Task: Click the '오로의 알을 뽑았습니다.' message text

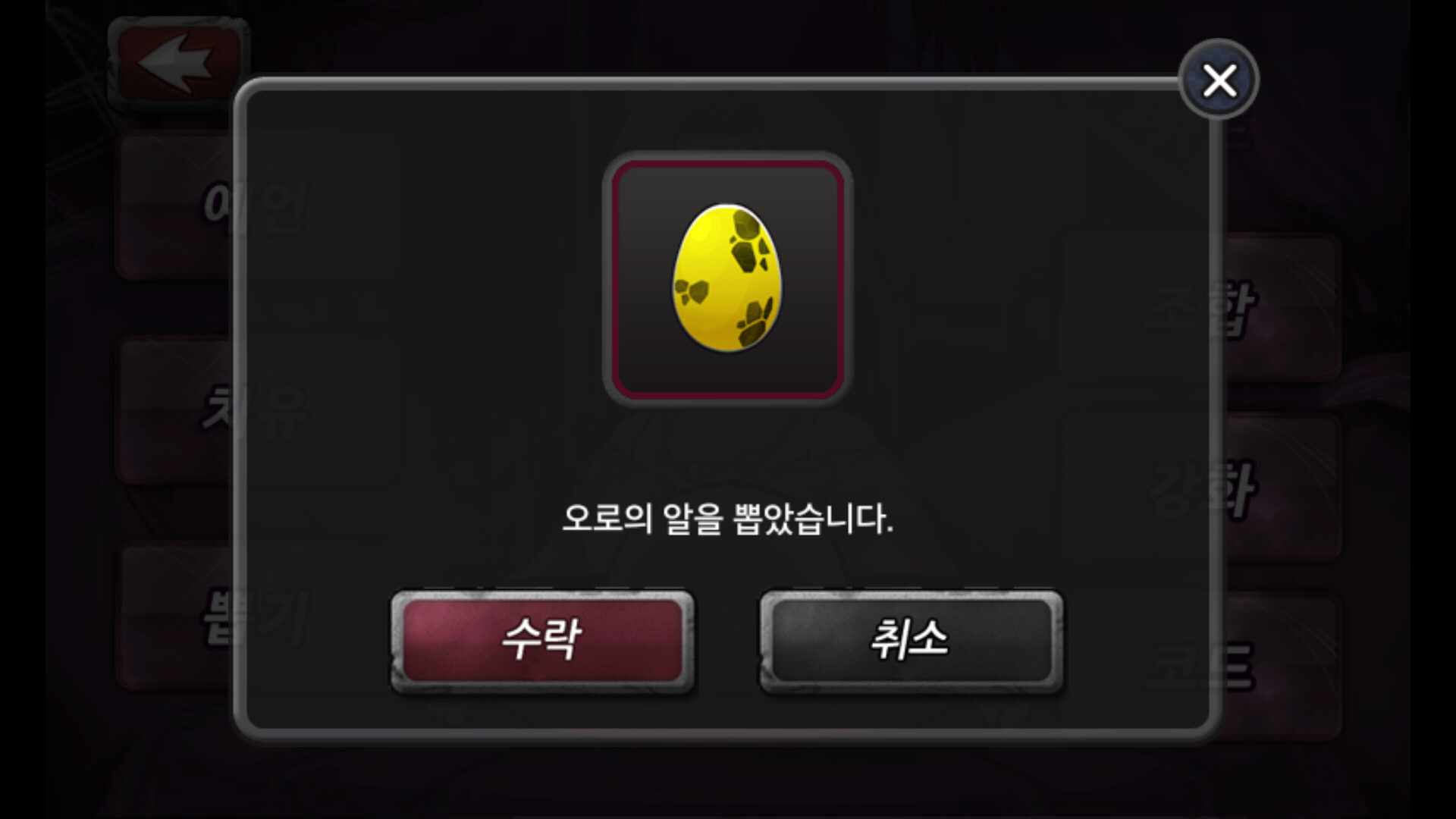Action: click(727, 519)
